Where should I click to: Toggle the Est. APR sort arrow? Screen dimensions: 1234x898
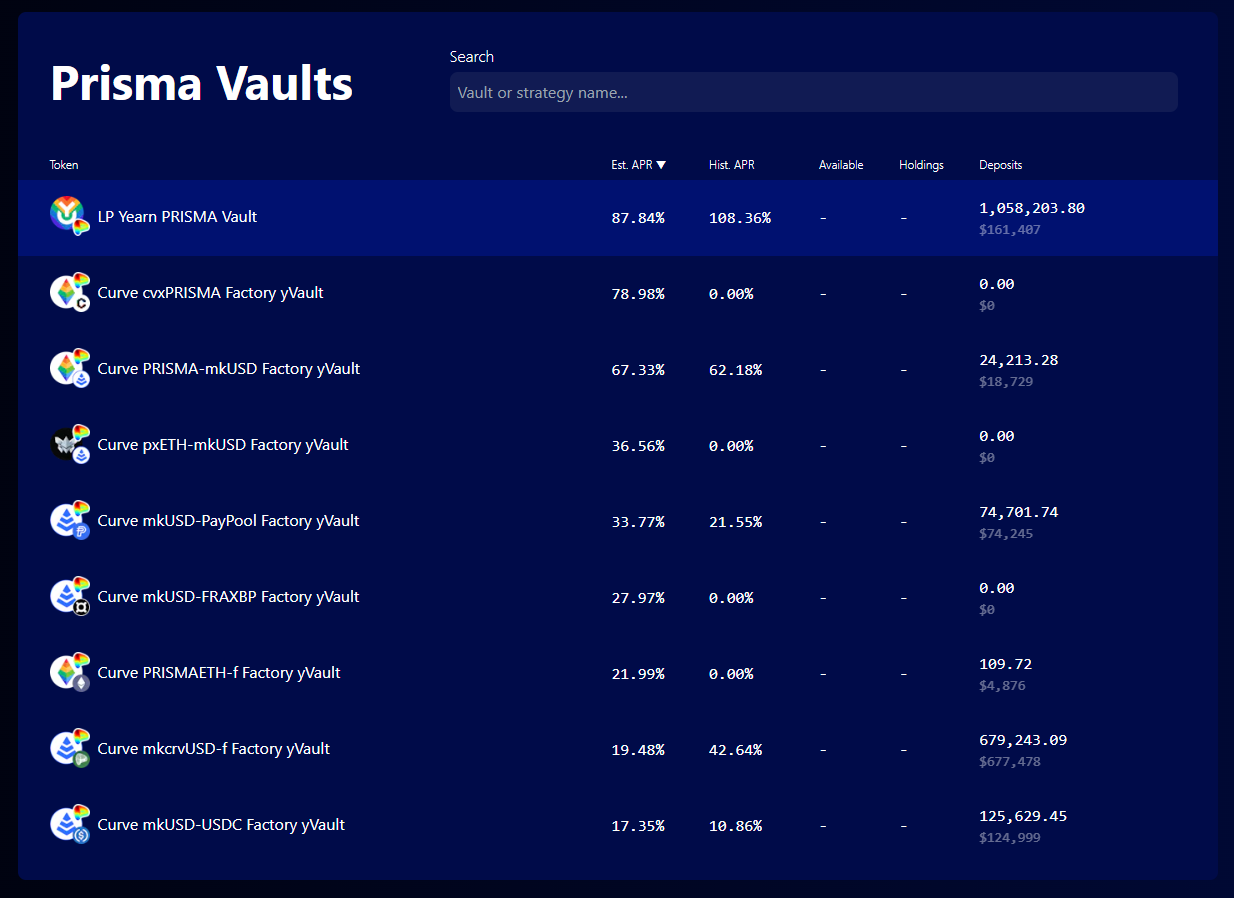click(x=661, y=165)
